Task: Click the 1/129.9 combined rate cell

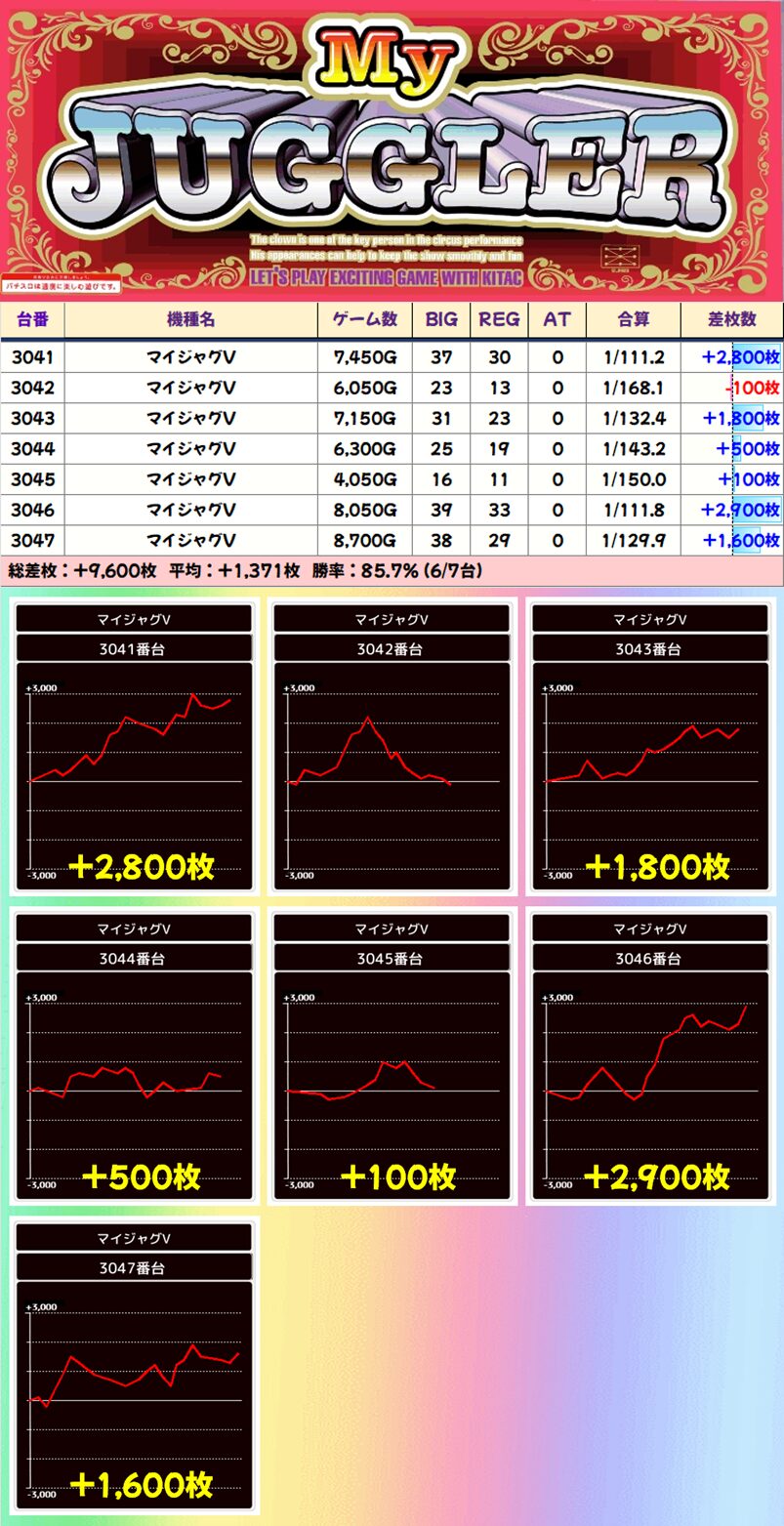Action: pyautogui.click(x=634, y=540)
